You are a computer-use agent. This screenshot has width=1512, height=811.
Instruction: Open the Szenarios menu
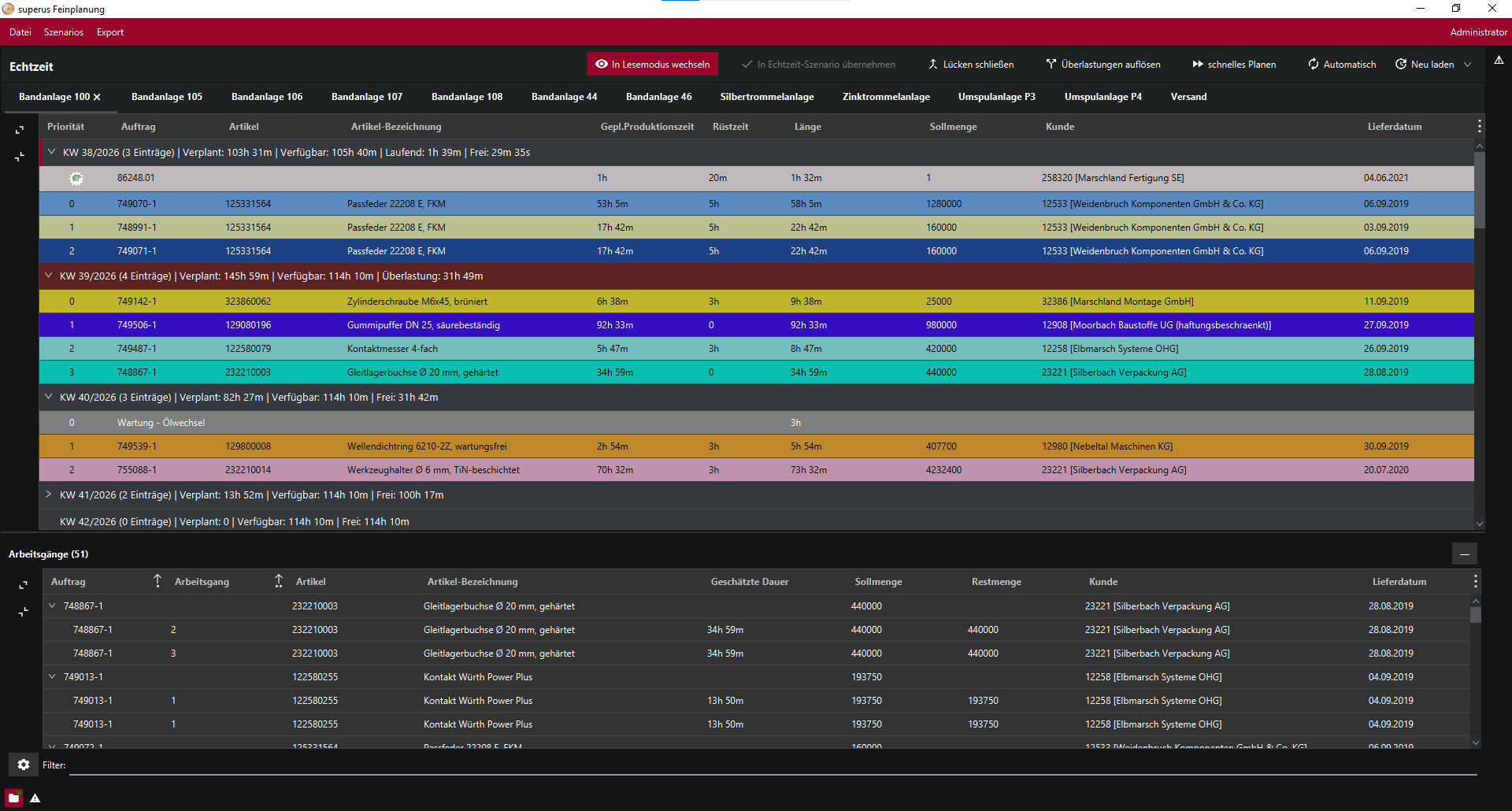(64, 32)
